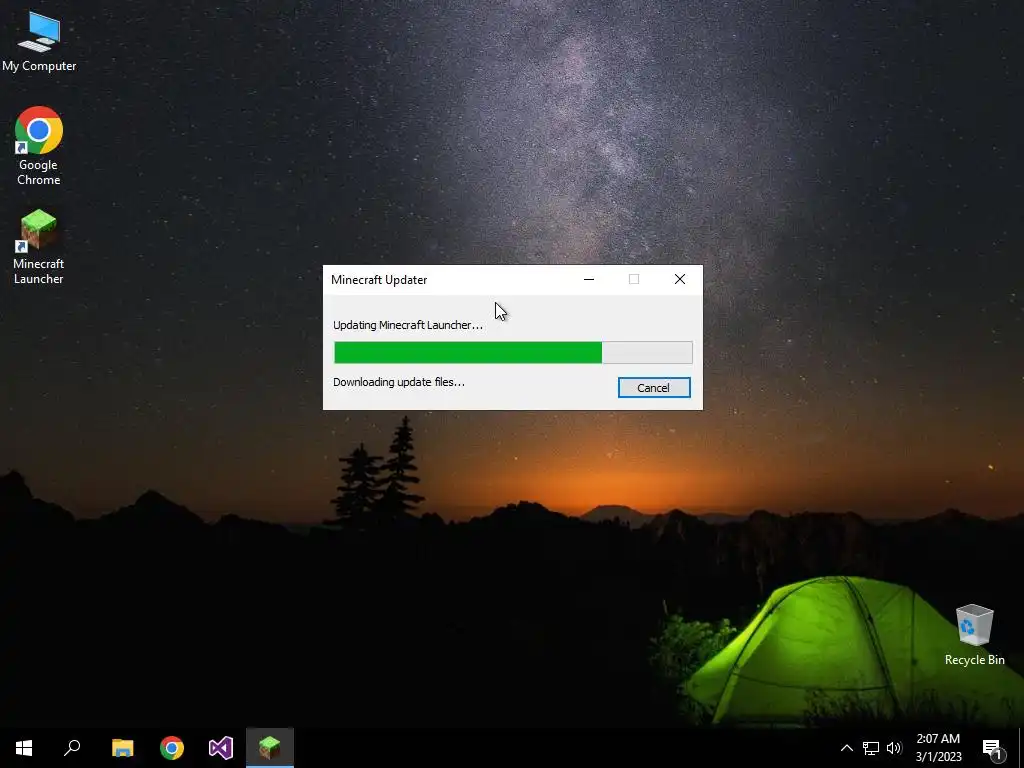Open the network status tray icon
1024x768 pixels.
tap(871, 748)
